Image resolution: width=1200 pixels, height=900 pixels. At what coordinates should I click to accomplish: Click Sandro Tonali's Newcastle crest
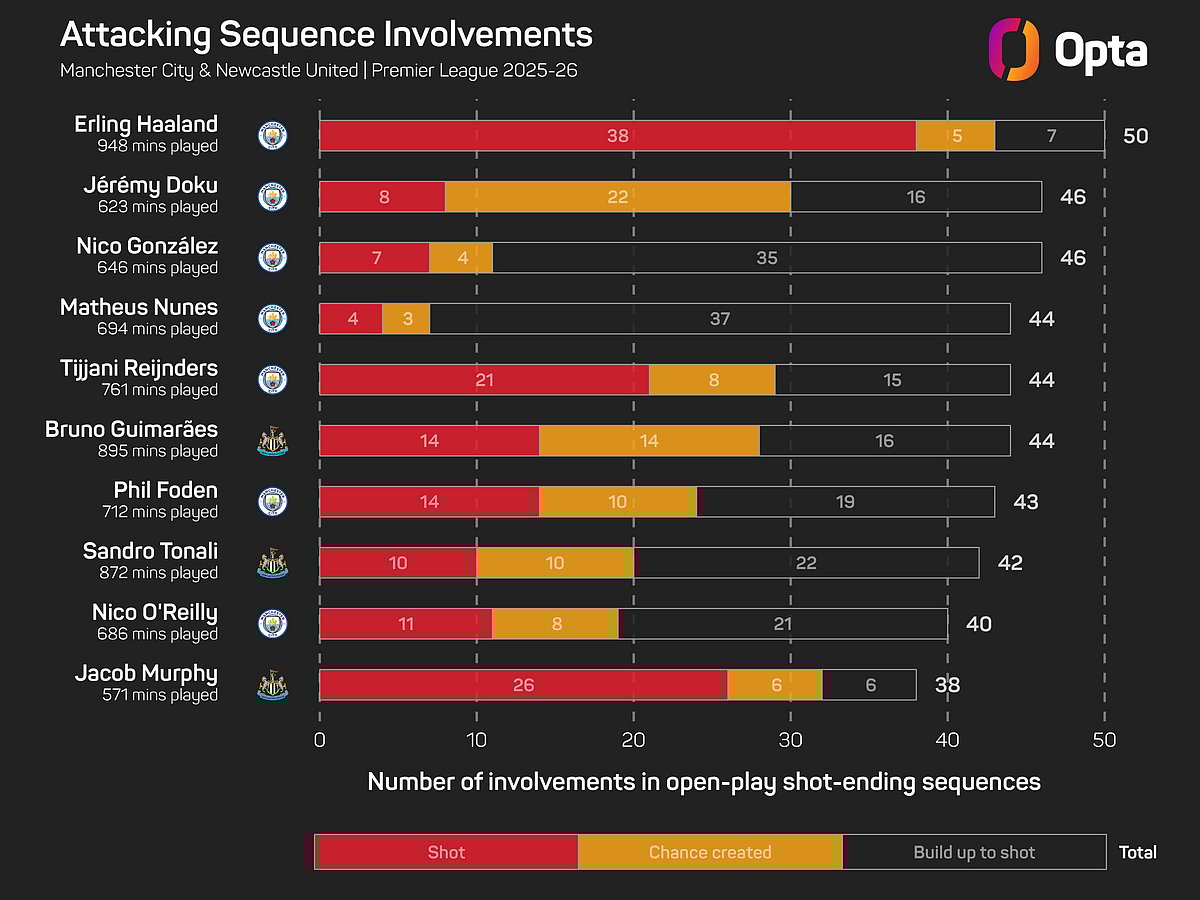tap(272, 563)
